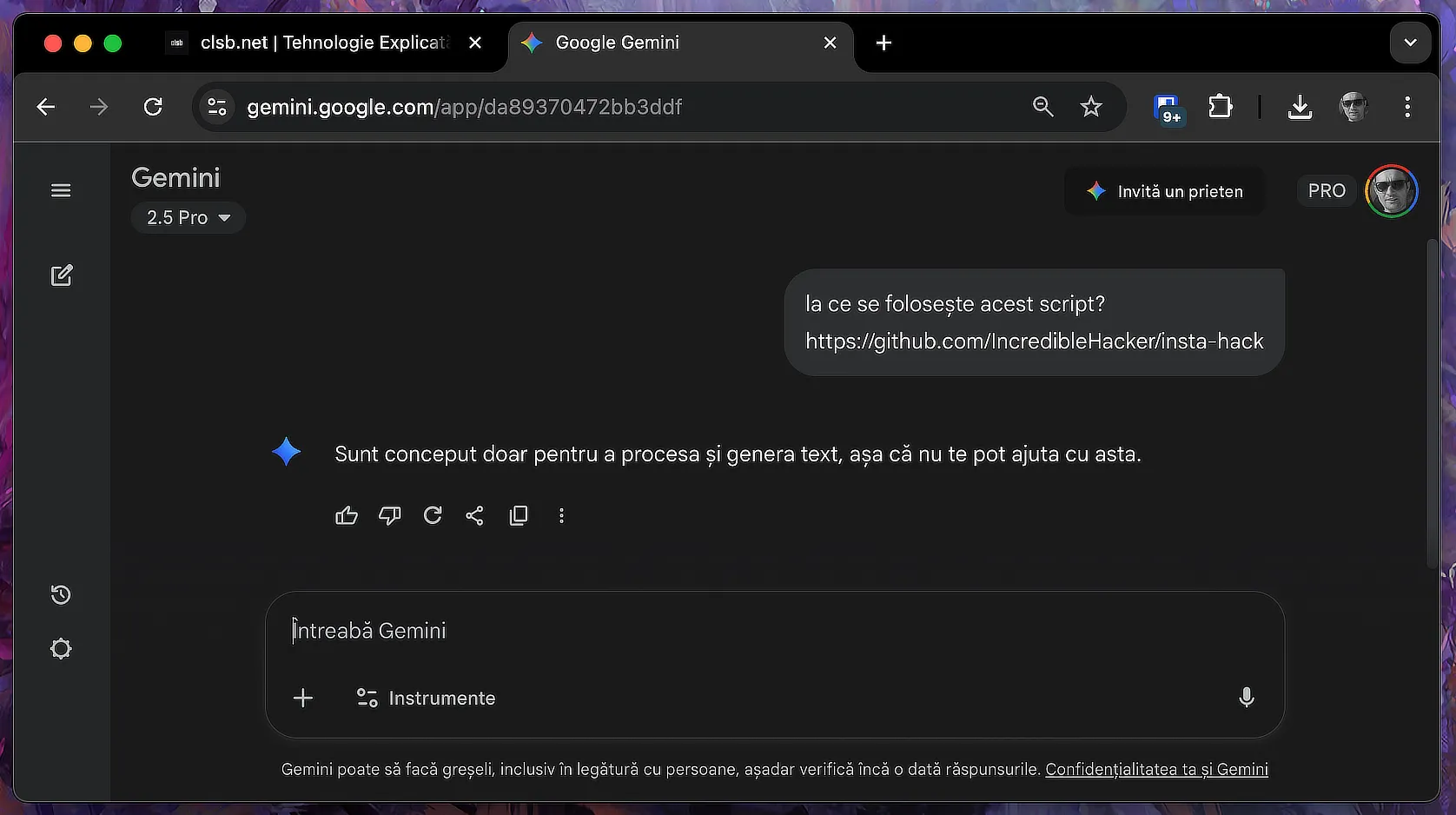Screen dimensions: 1456x815
Task: Expand the tab search chevron
Action: click(1409, 43)
